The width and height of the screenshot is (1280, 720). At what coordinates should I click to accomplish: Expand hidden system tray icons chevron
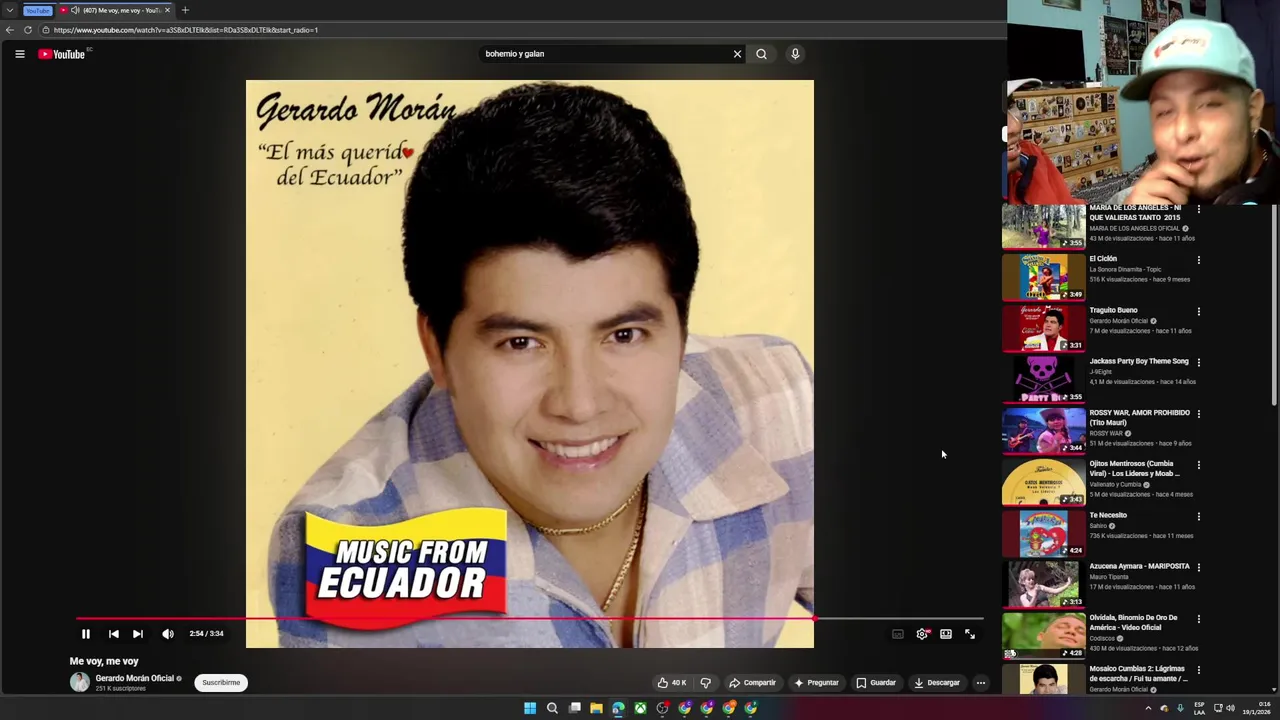pyautogui.click(x=1148, y=708)
